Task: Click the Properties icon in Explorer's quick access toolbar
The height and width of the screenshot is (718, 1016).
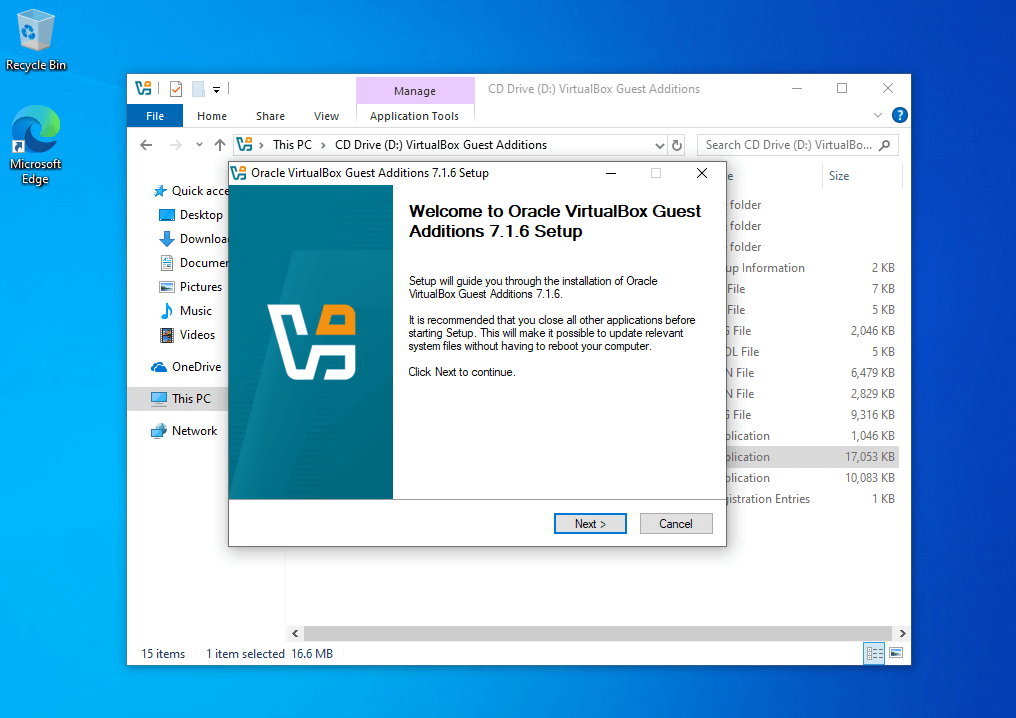Action: coord(176,89)
